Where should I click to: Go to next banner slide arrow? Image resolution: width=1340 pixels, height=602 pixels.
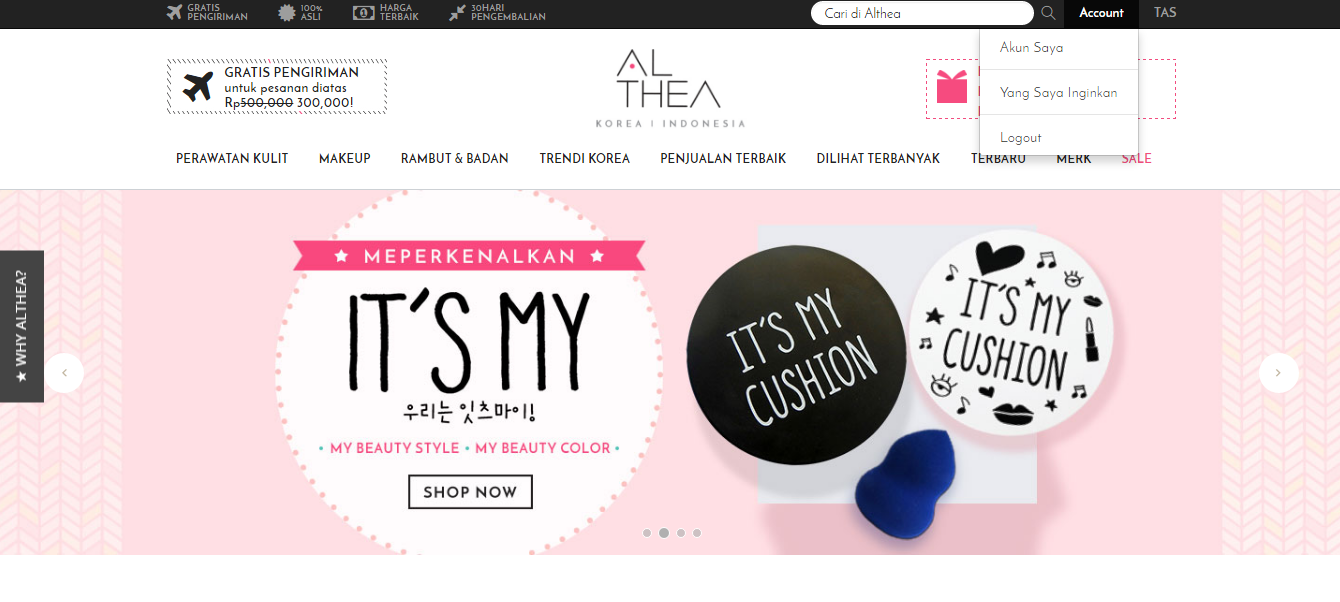pos(1278,373)
